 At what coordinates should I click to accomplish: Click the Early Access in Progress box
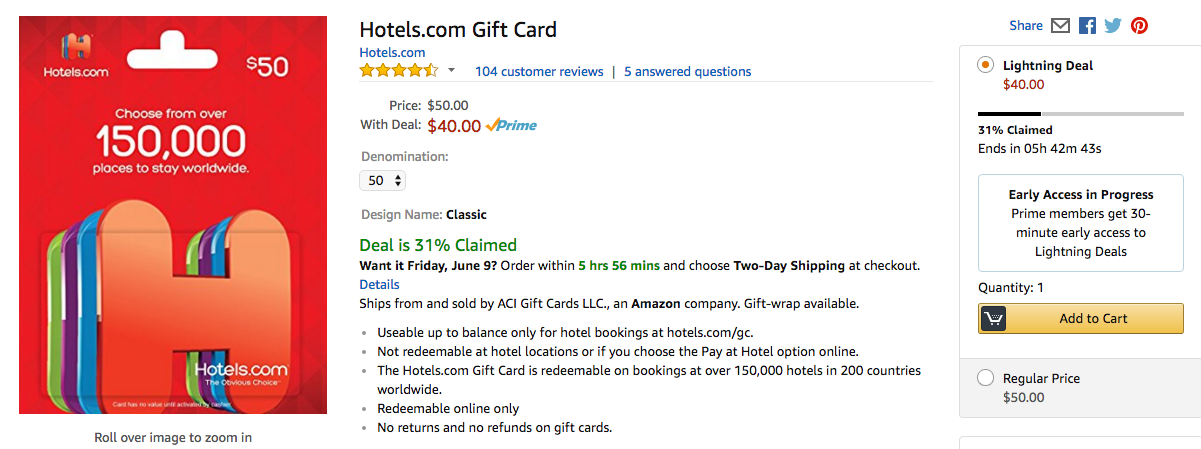click(x=1081, y=223)
